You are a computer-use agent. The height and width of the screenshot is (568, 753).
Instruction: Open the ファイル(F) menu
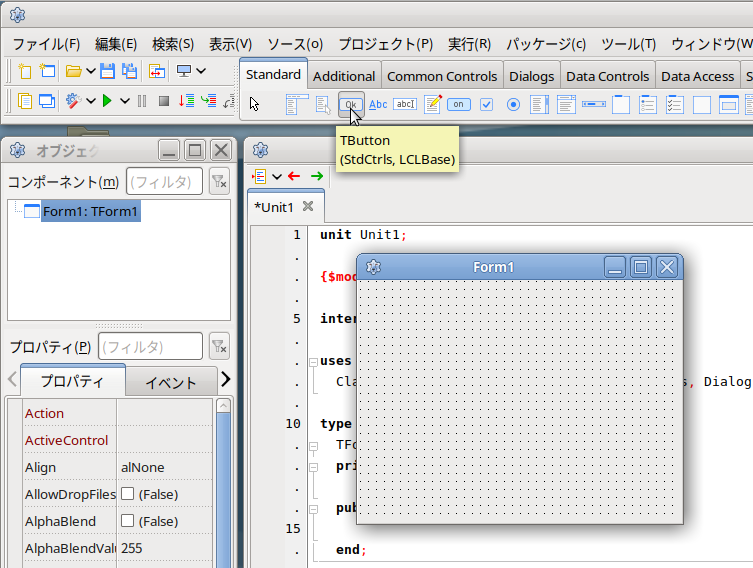tap(46, 44)
